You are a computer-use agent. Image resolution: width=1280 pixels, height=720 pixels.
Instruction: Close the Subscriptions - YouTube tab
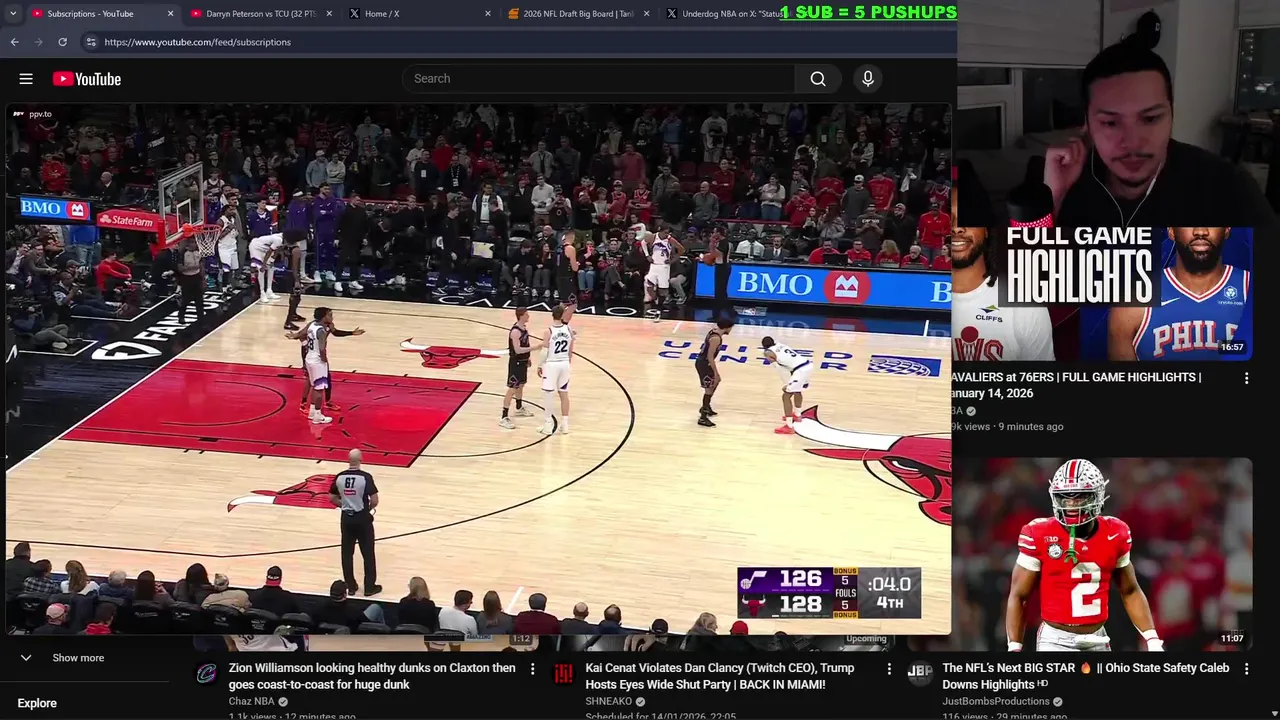[x=170, y=14]
